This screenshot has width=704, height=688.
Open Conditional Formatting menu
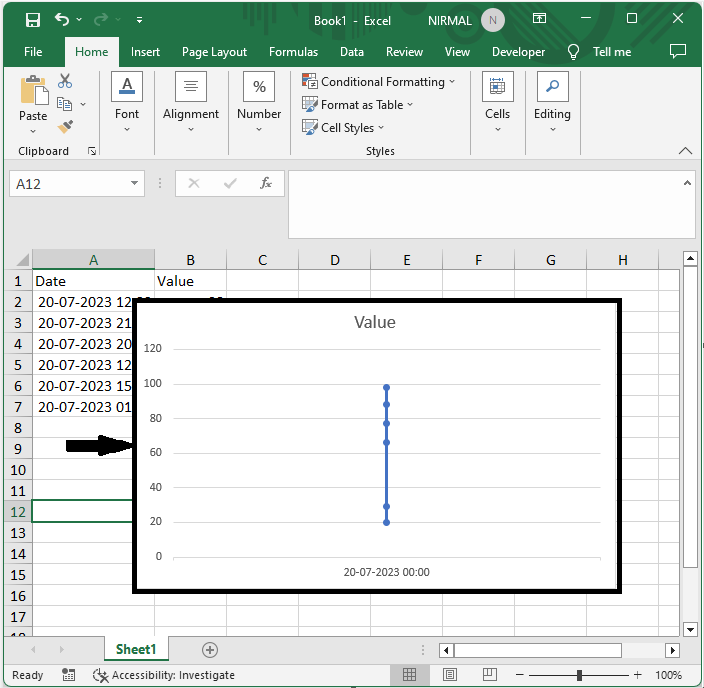378,82
